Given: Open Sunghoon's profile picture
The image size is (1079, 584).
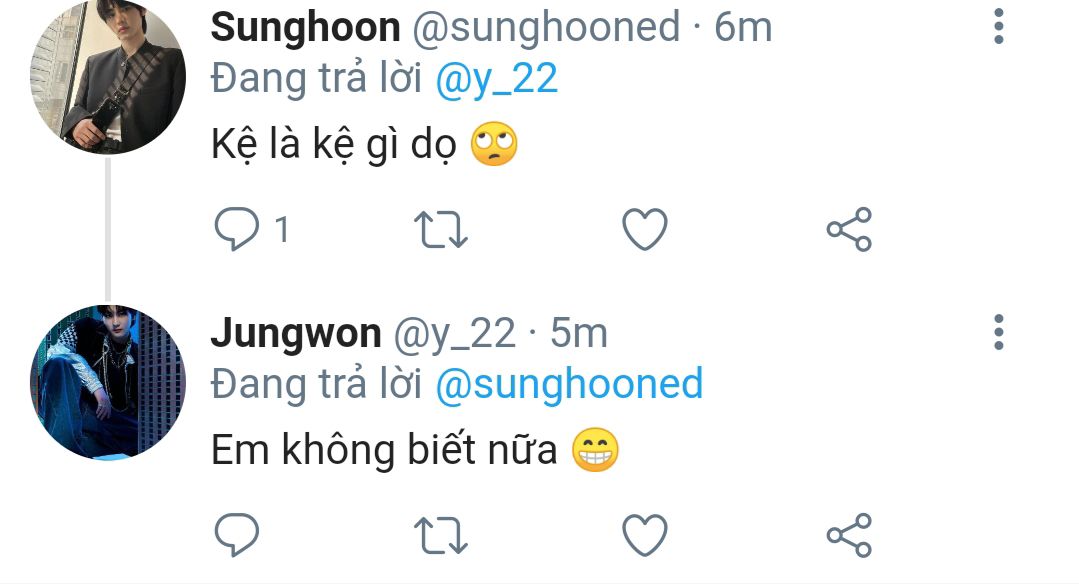Looking at the screenshot, I should tap(108, 77).
